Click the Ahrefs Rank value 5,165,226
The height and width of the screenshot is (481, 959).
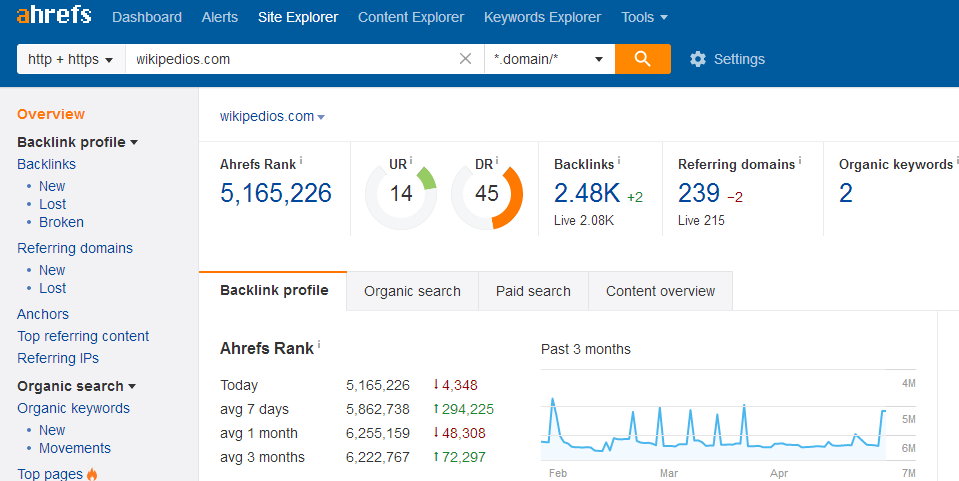[276, 193]
